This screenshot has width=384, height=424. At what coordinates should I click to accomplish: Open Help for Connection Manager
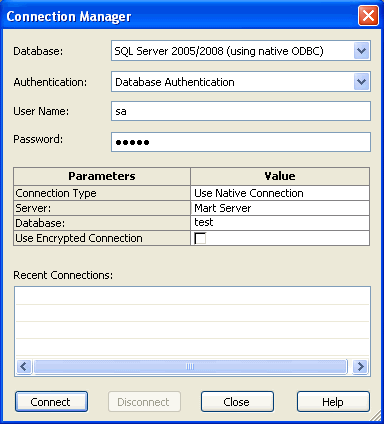333,402
